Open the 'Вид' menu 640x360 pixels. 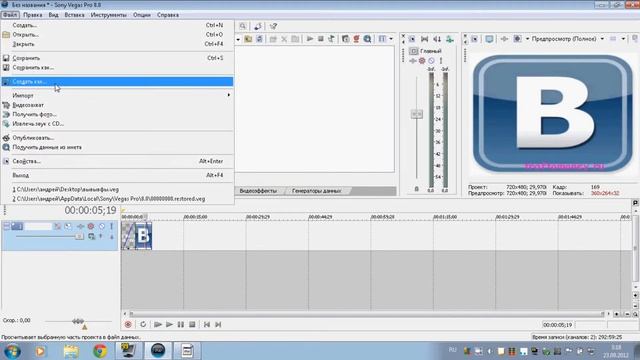[x=53, y=15]
